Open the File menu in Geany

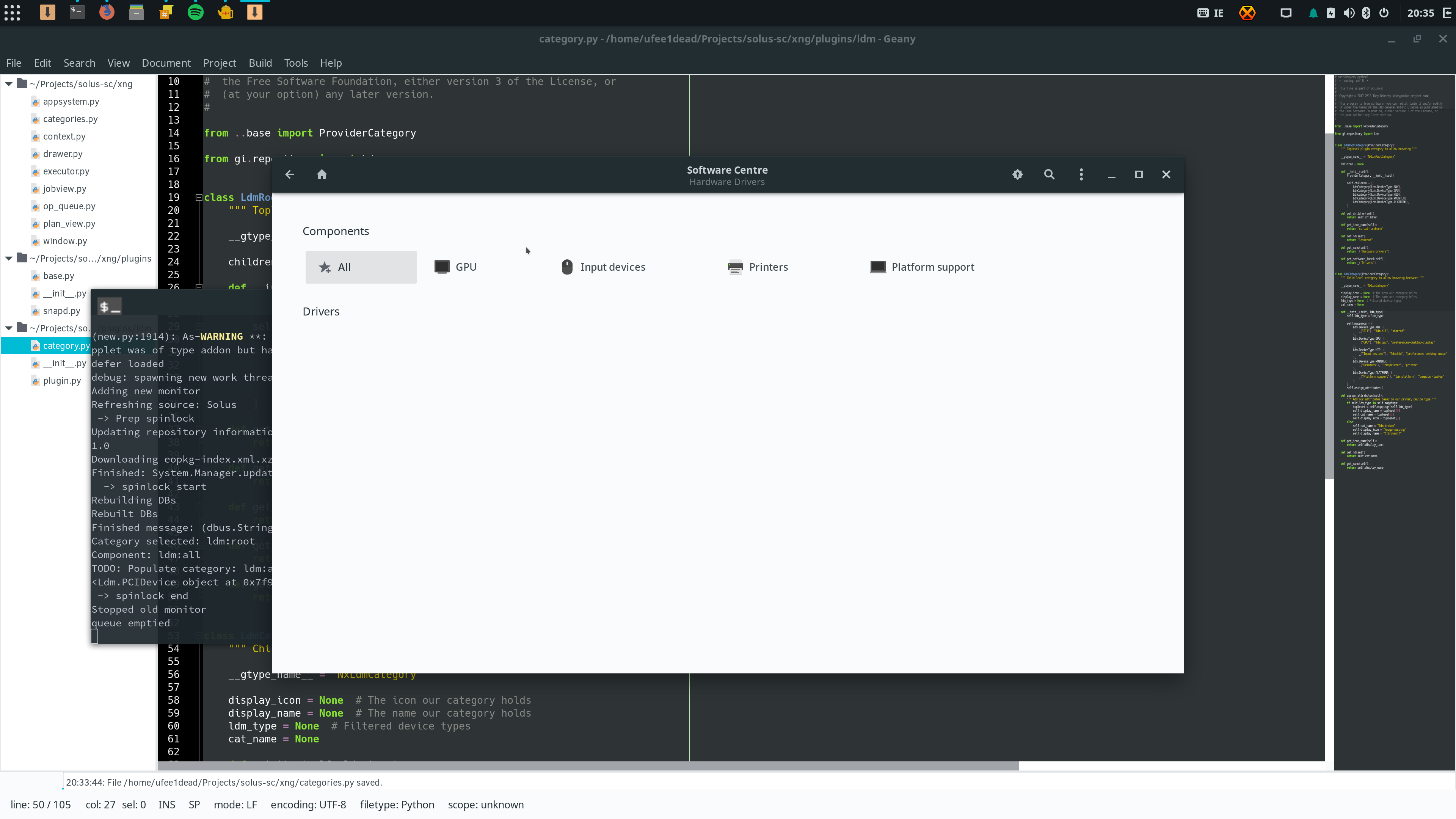(x=14, y=63)
